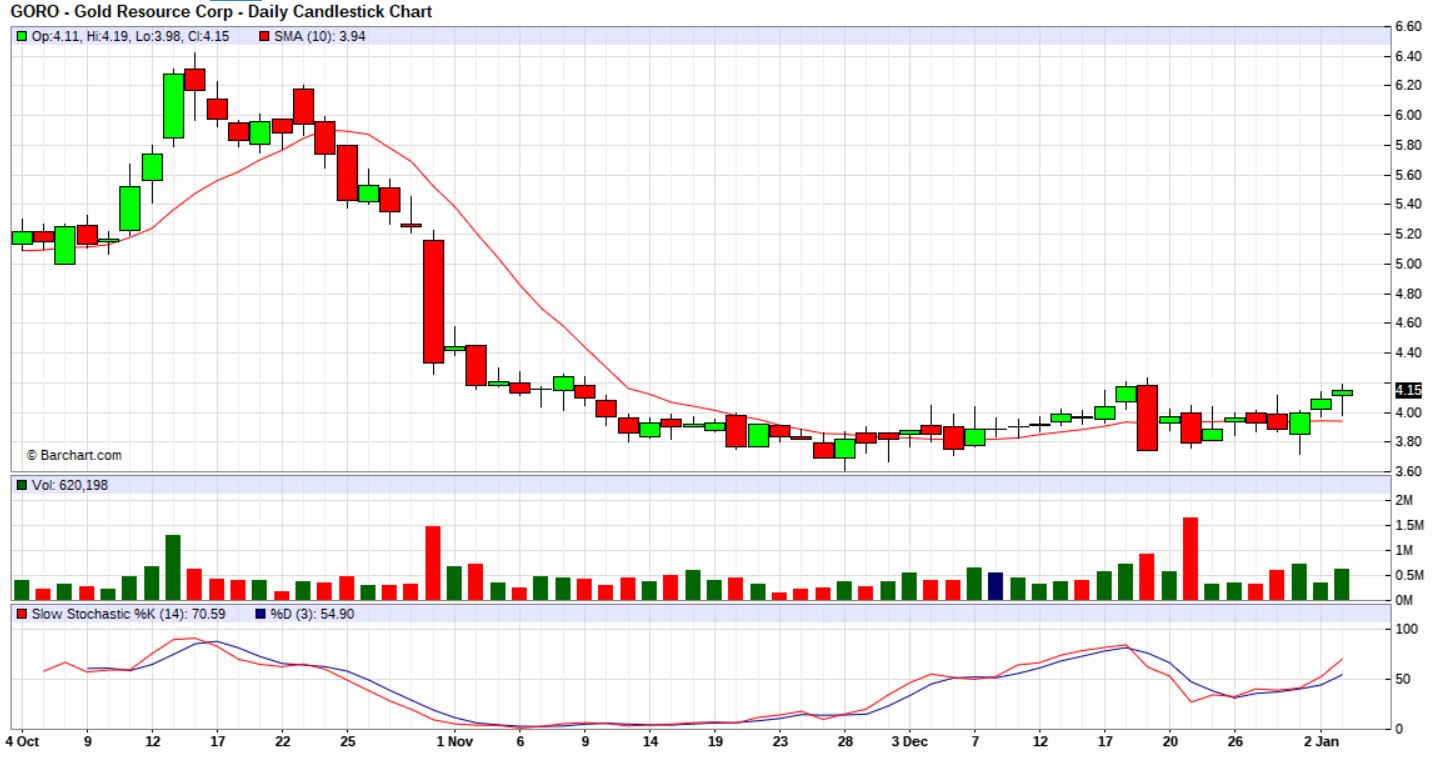Click the '2M' volume axis label
Screen dimensions: 1443x760
click(1406, 500)
